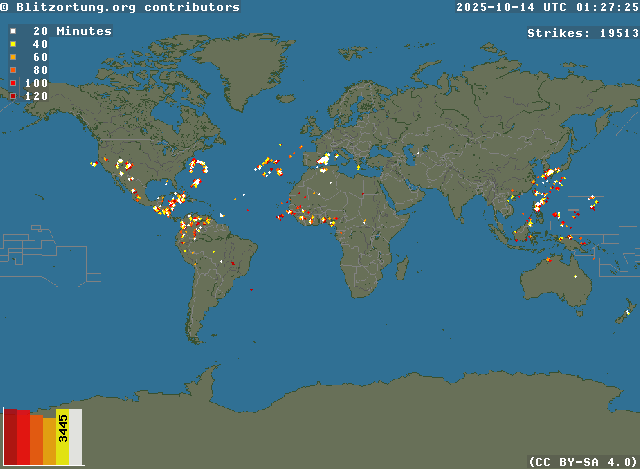640x469 pixels.
Task: Click the Minutes label in the legend
Action: [84, 31]
